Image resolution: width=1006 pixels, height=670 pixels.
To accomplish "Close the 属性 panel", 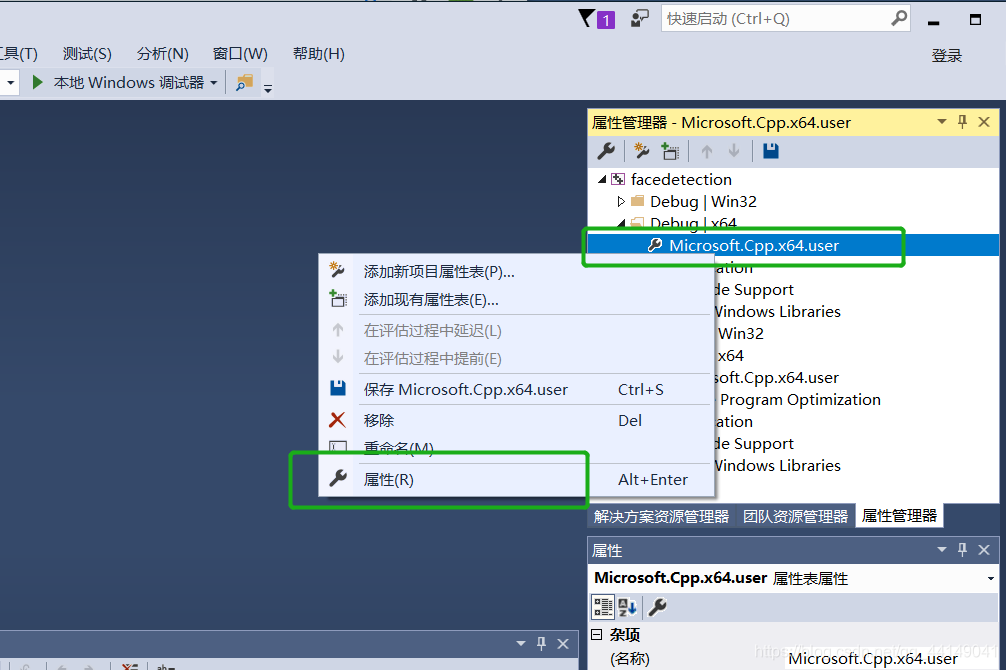I will (984, 550).
